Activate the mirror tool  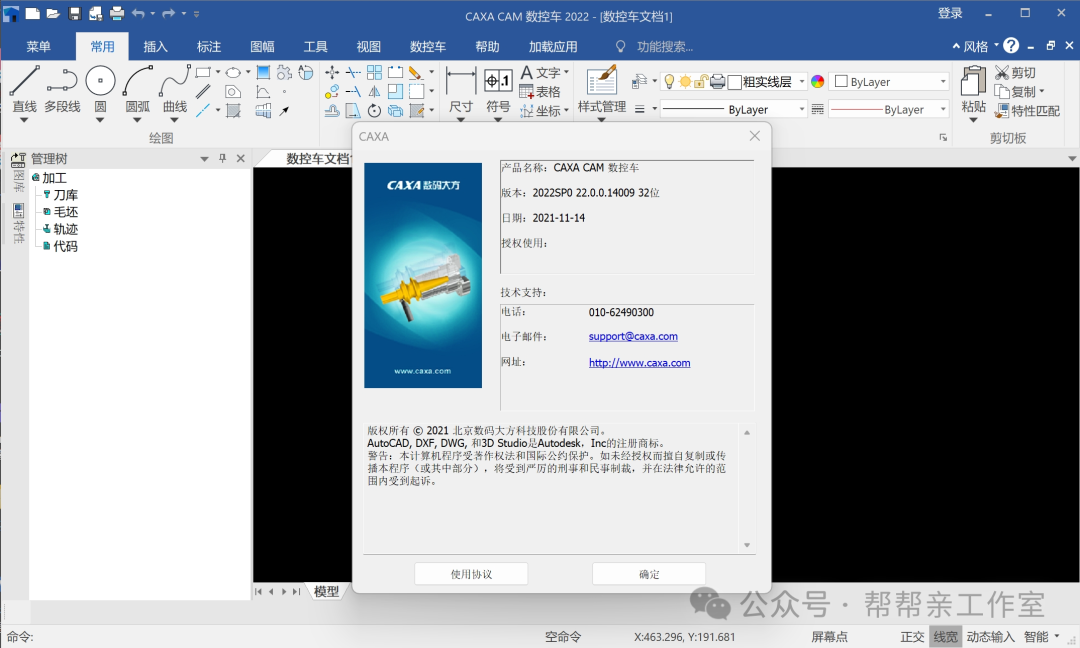pyautogui.click(x=374, y=92)
